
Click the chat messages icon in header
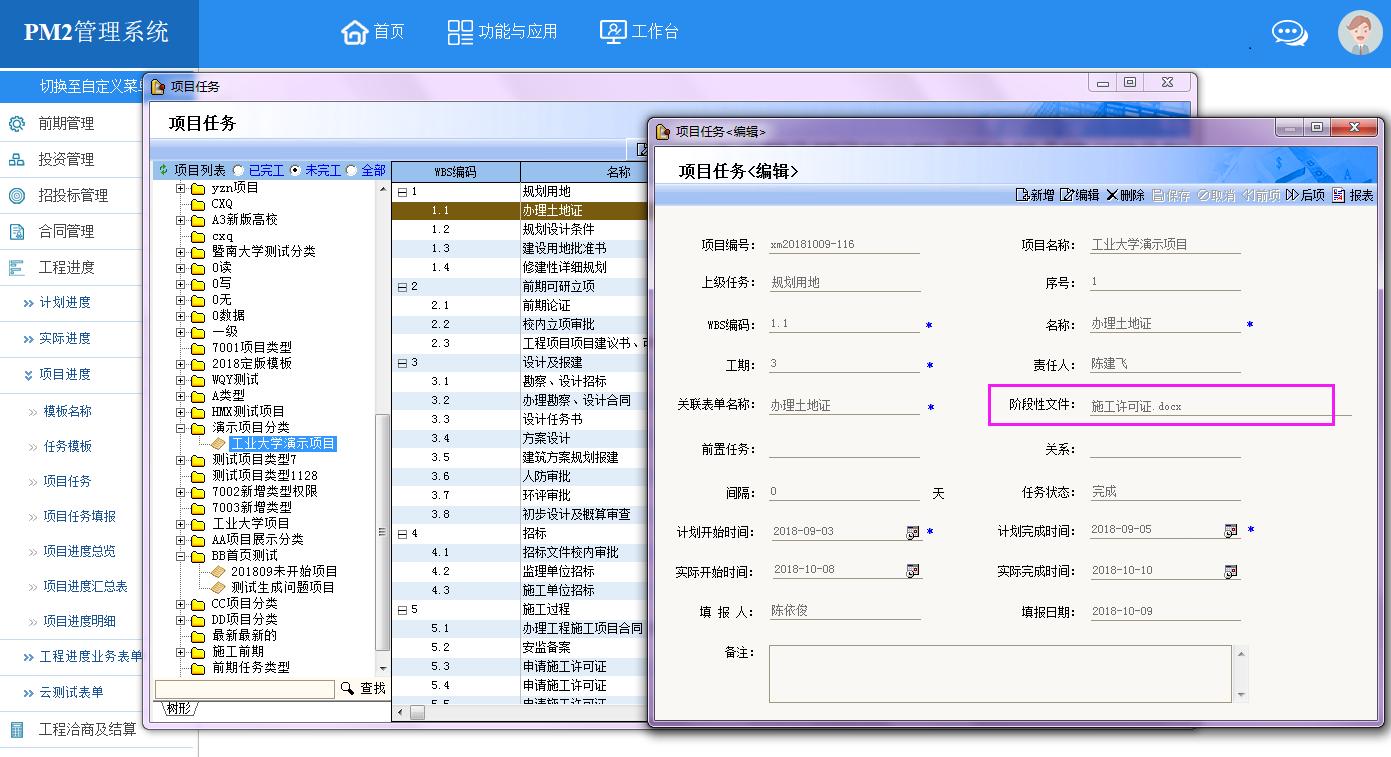click(x=1289, y=33)
